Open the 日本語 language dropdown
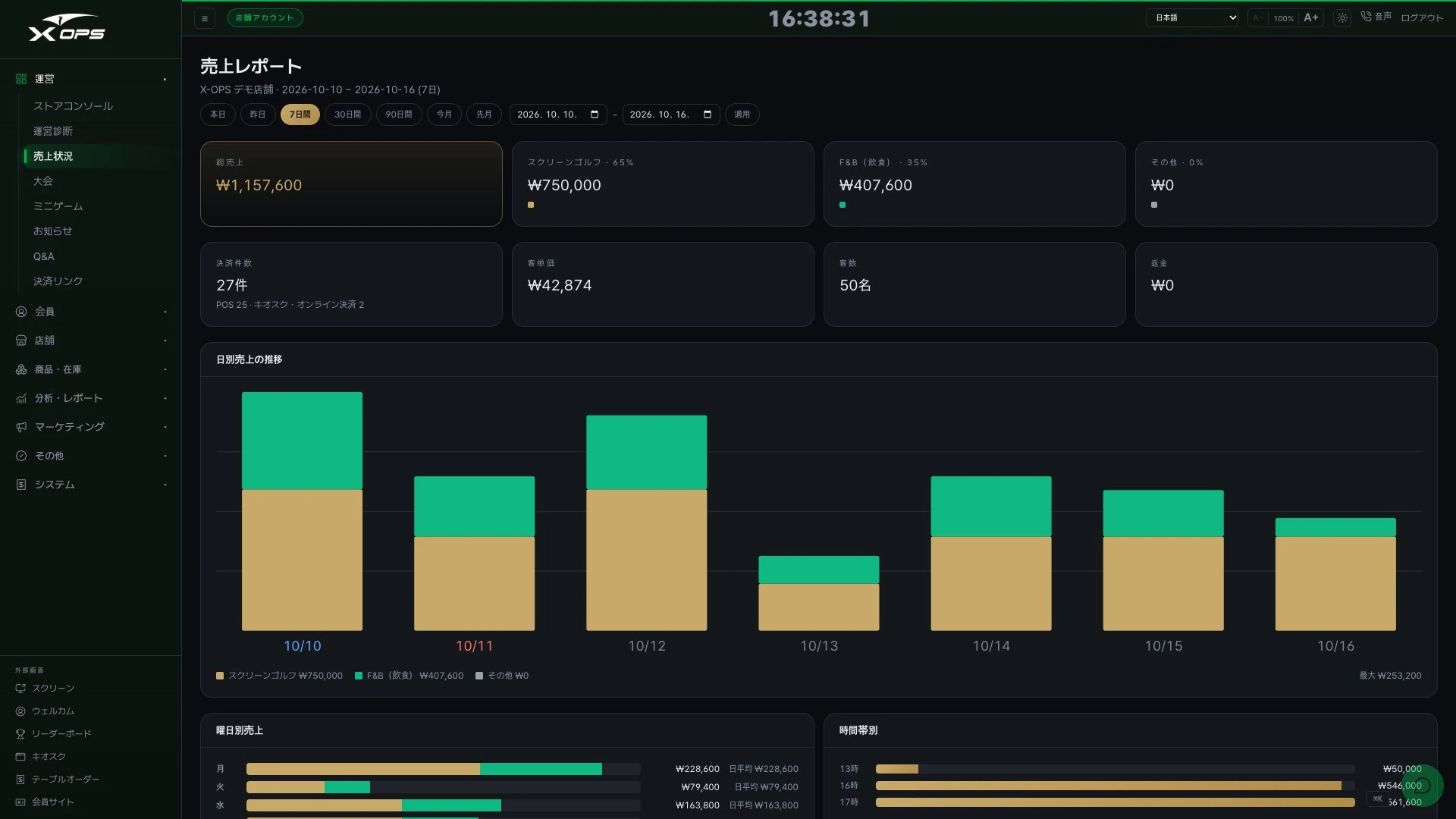Viewport: 1456px width, 819px height. 1193,17
